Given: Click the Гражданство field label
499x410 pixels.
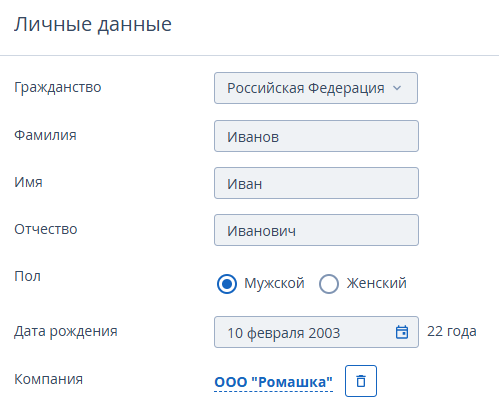Looking at the screenshot, I should pyautogui.click(x=58, y=87).
